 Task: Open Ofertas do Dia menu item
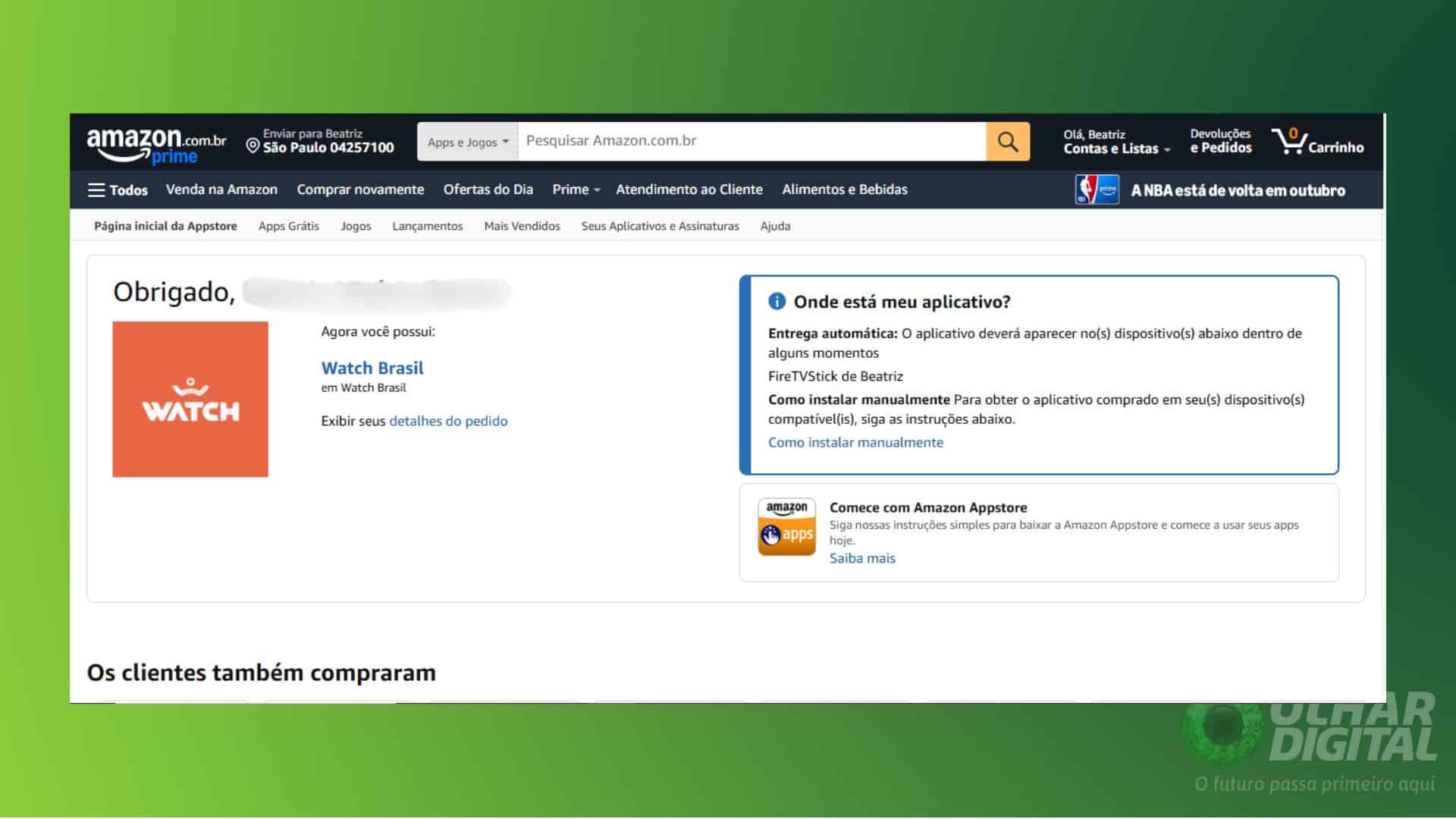(x=488, y=190)
